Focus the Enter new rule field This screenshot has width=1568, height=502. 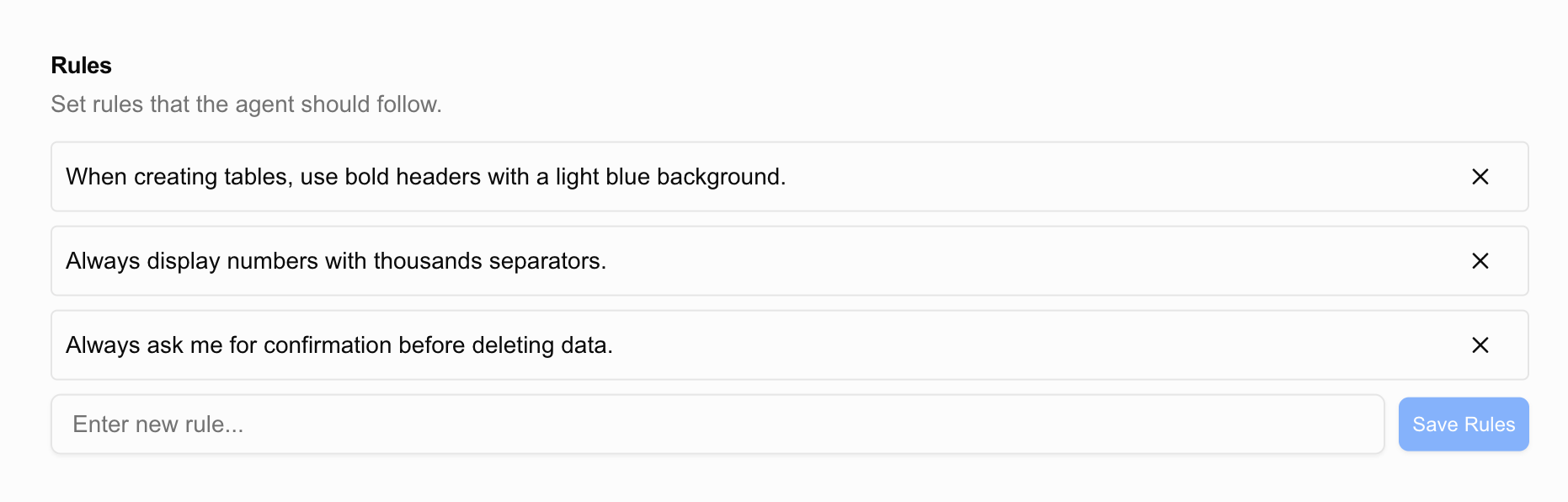717,424
